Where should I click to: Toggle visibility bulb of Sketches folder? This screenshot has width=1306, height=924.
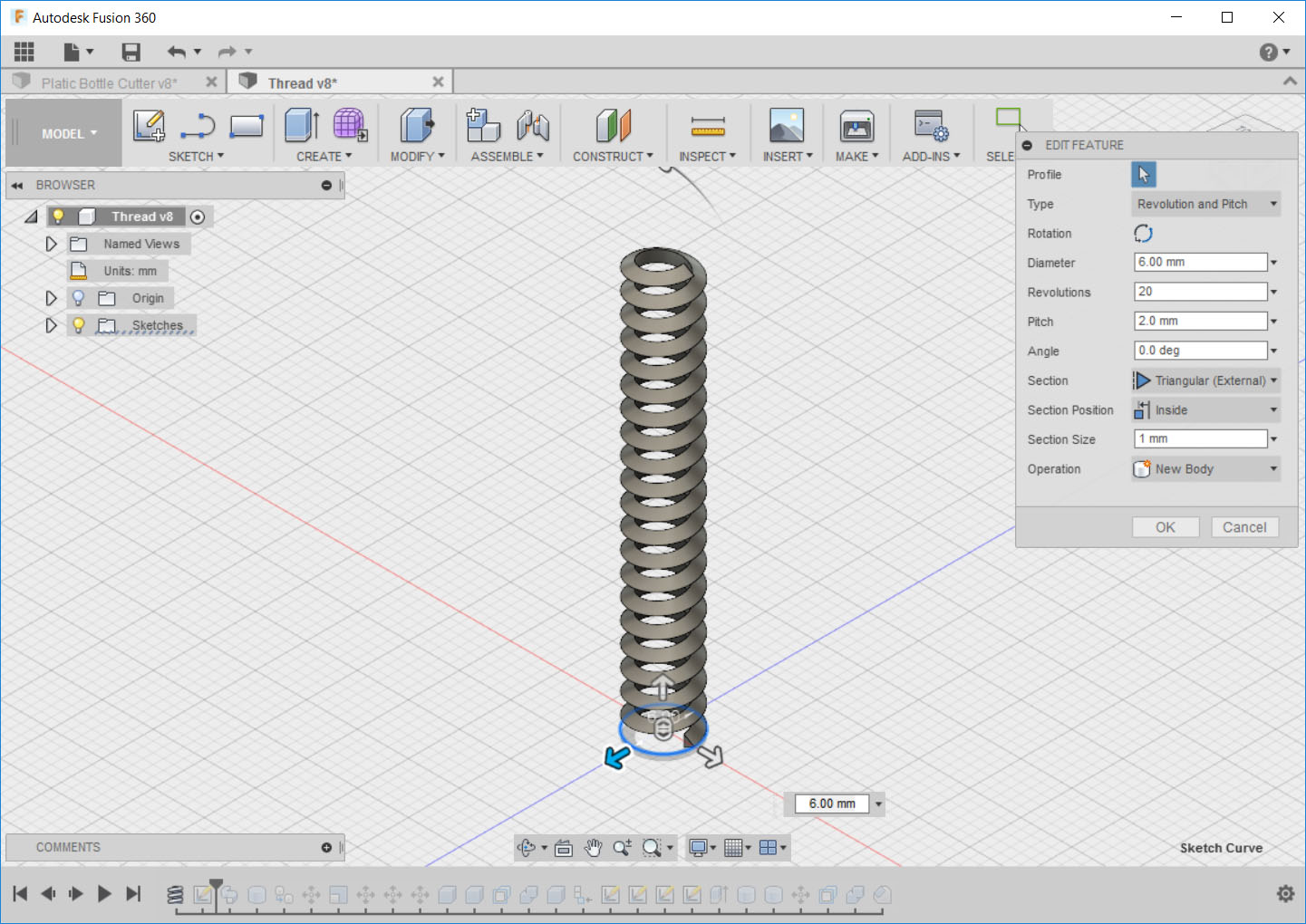[78, 325]
